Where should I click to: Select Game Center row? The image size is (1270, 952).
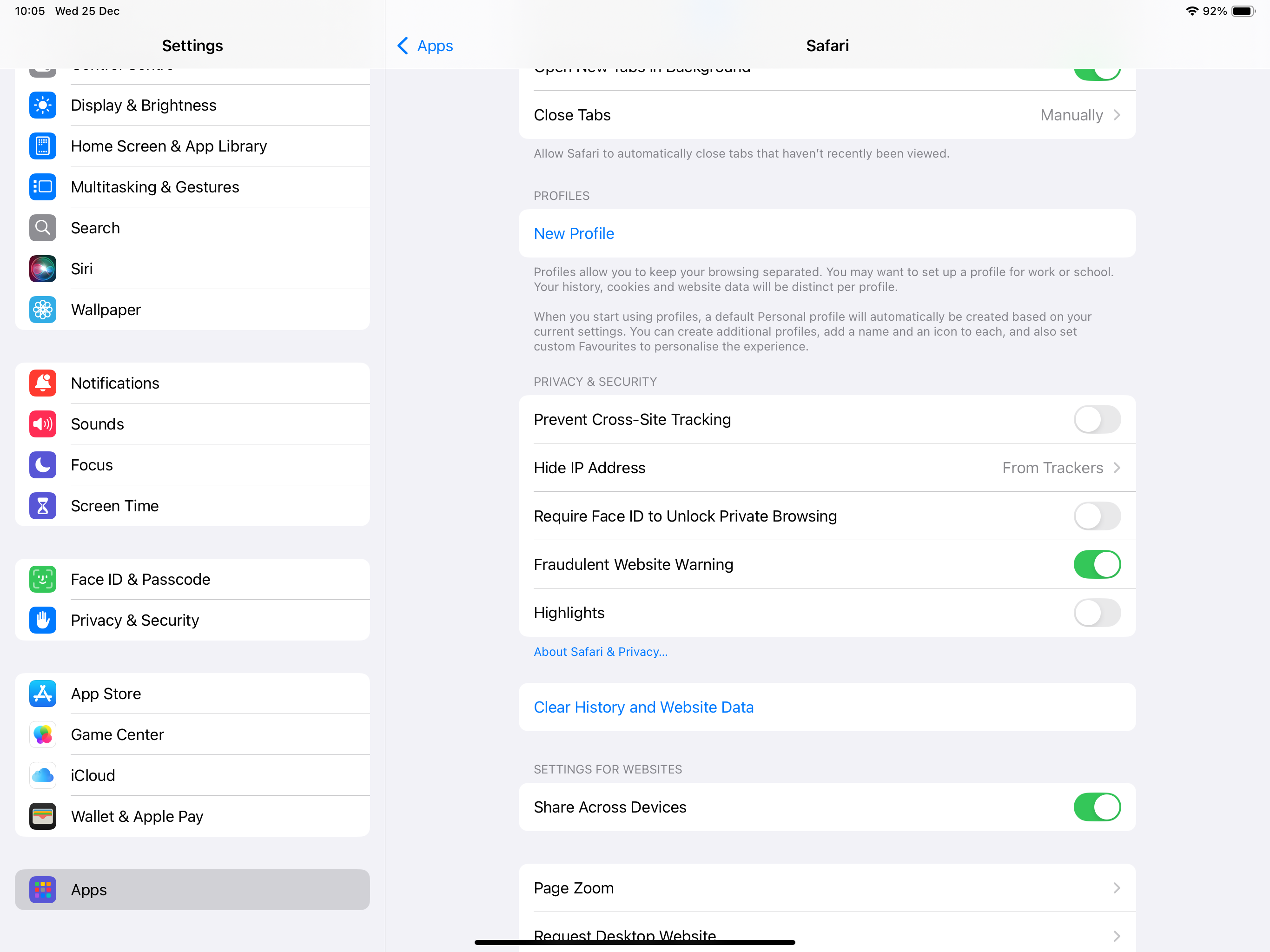coord(192,734)
